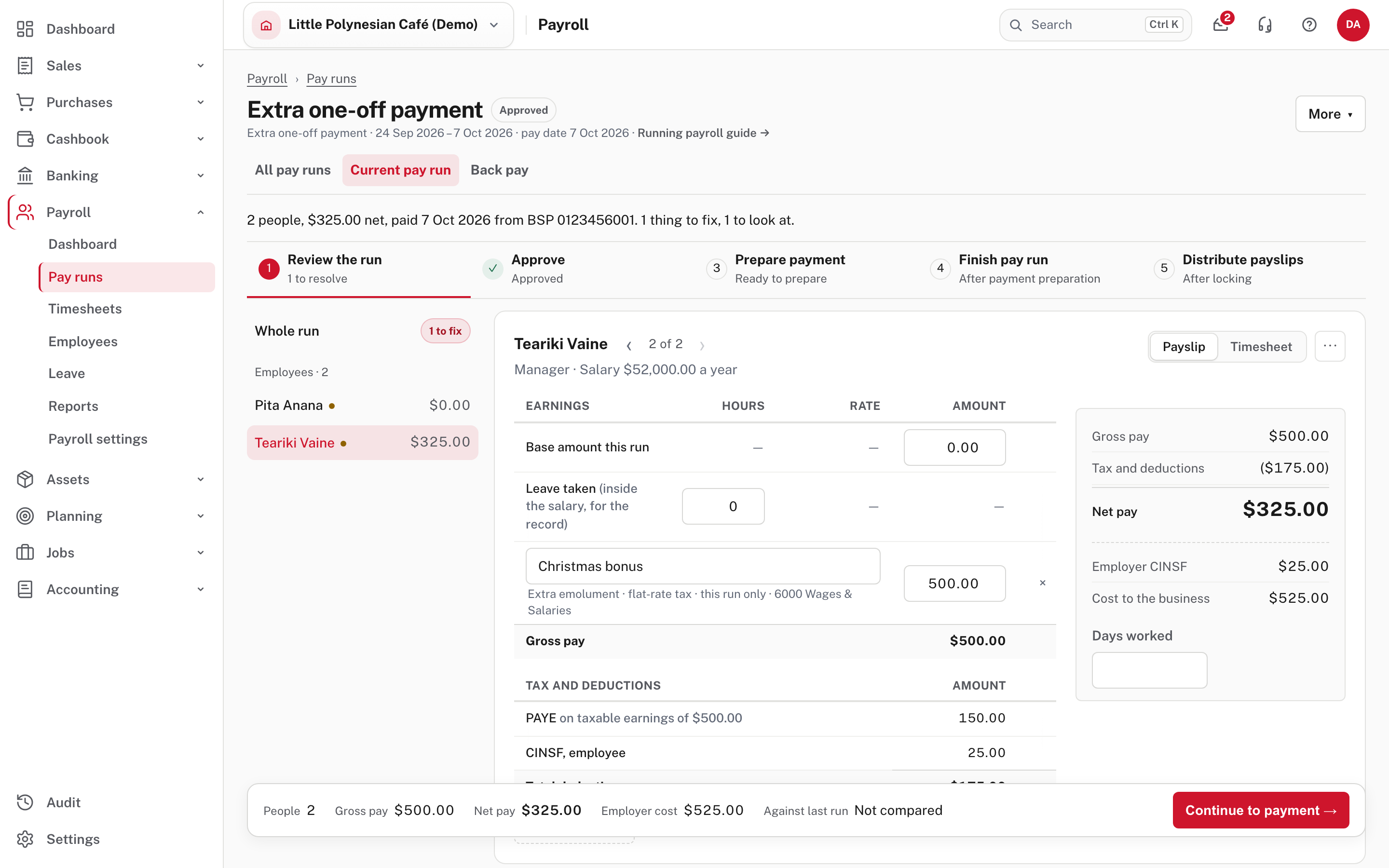Select employee Teariki Vaine
Image resolution: width=1389 pixels, height=868 pixels.
pyautogui.click(x=362, y=443)
